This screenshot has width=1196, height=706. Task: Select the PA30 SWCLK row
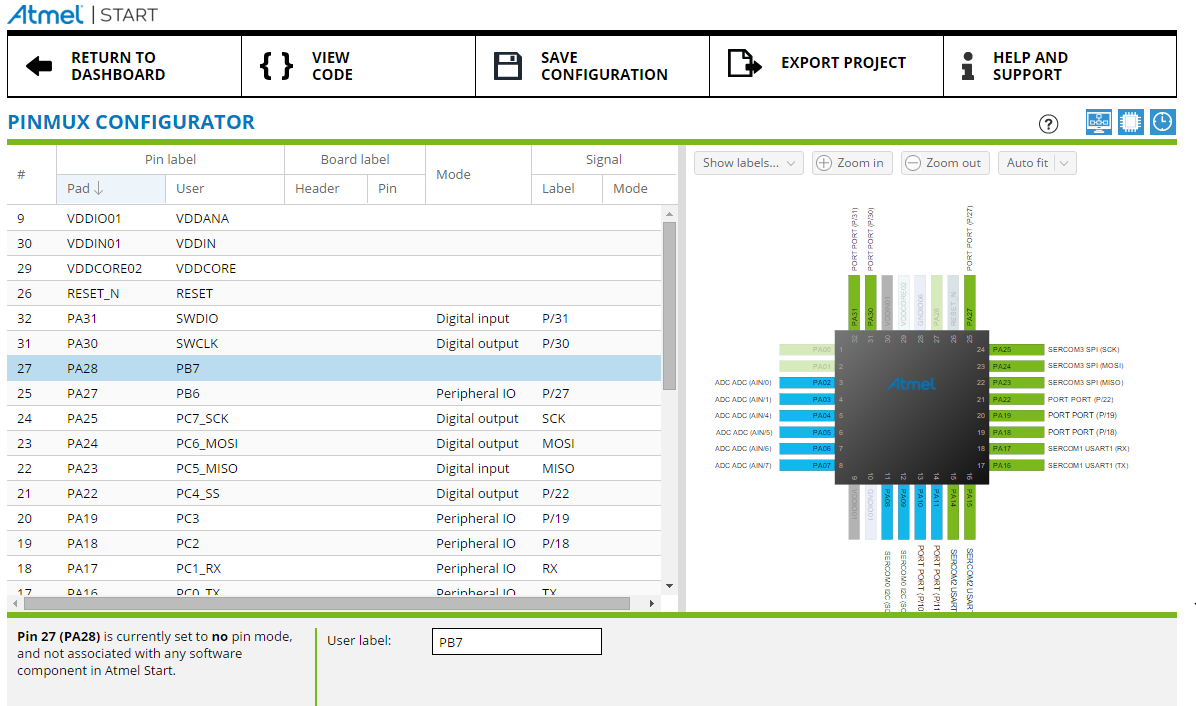coord(334,344)
